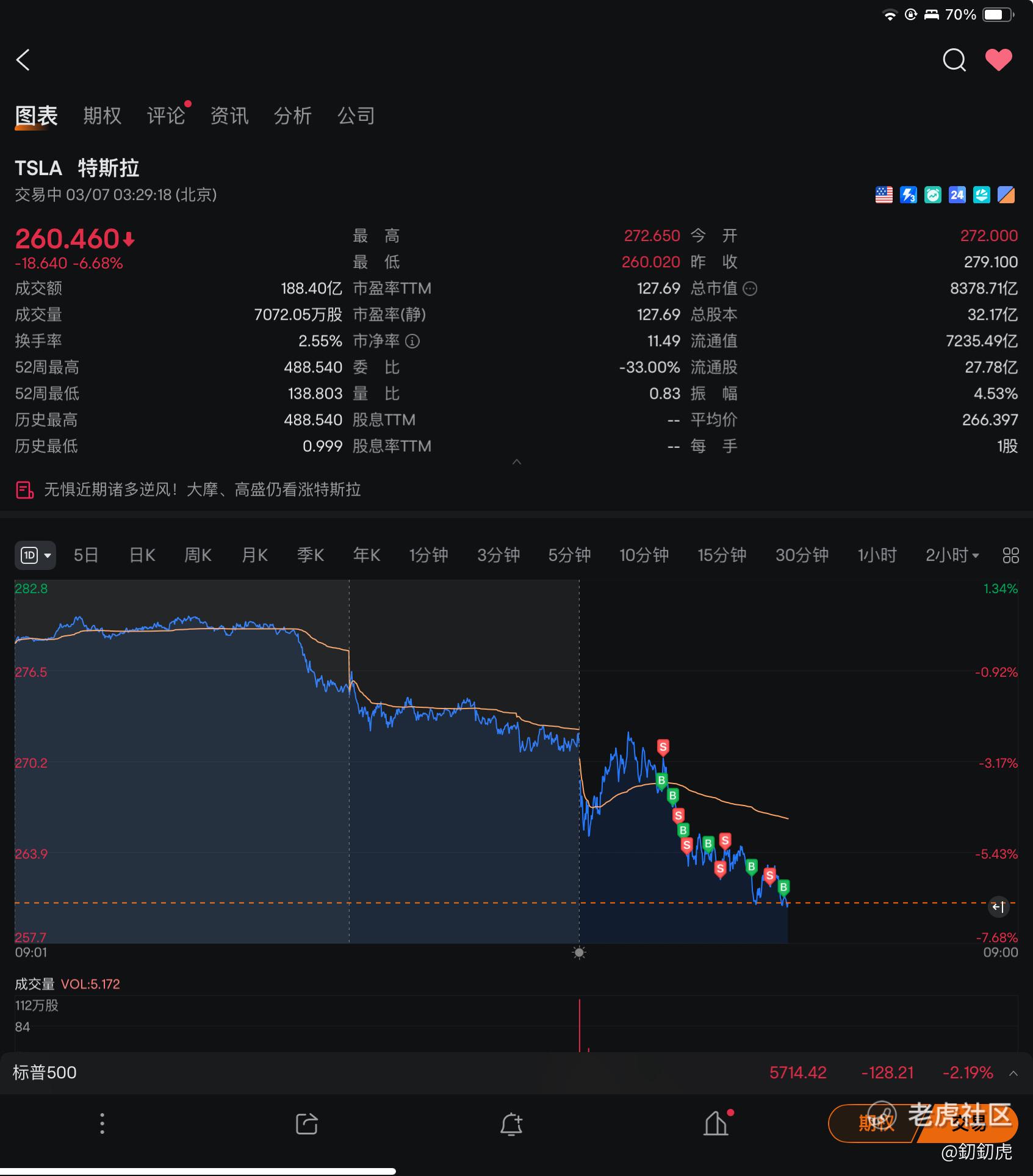Image resolution: width=1033 pixels, height=1176 pixels.
Task: Open the 资讯 tab
Action: point(229,115)
